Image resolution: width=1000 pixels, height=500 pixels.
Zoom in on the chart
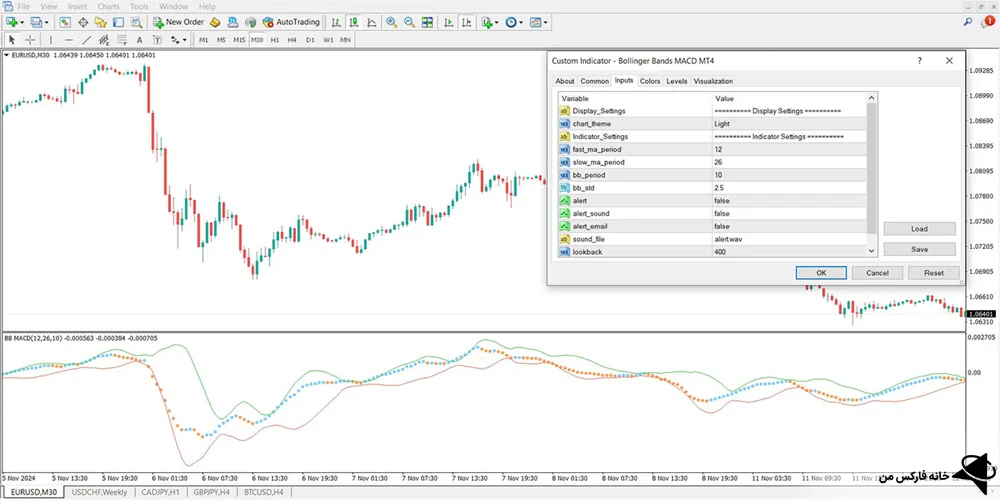[x=392, y=22]
